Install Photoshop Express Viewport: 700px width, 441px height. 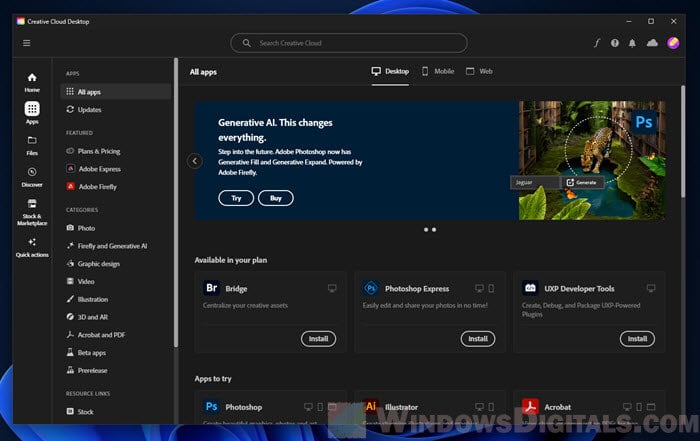tap(478, 339)
